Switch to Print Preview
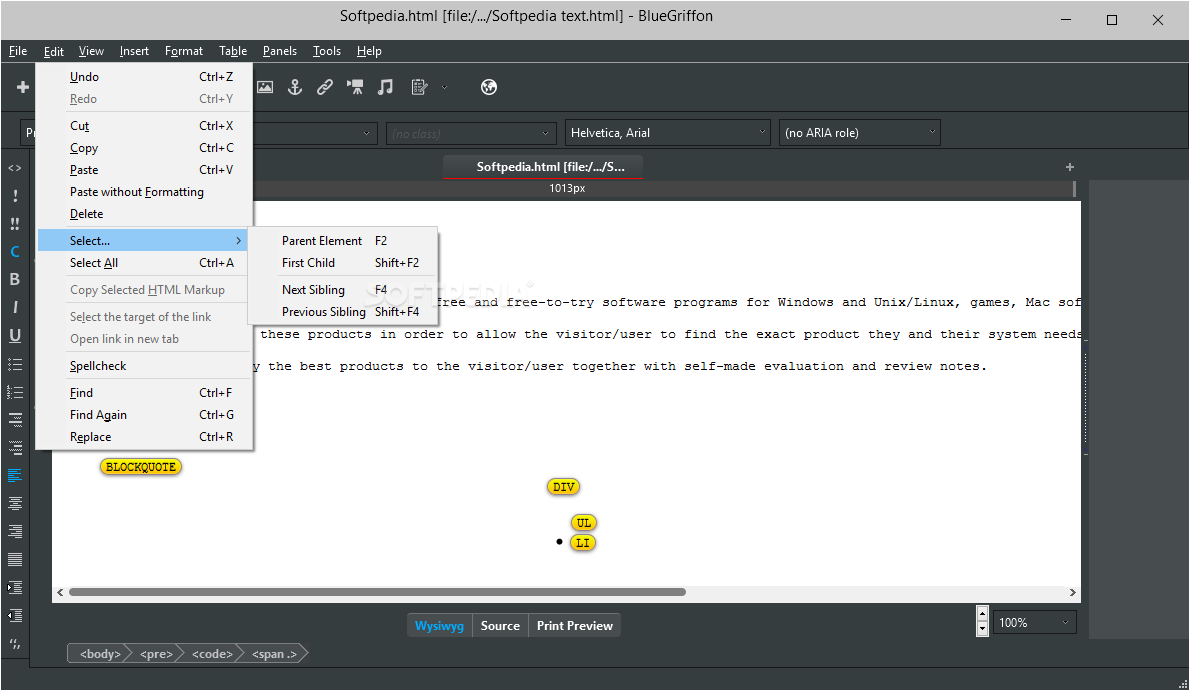Image resolution: width=1190 pixels, height=691 pixels. tap(575, 626)
